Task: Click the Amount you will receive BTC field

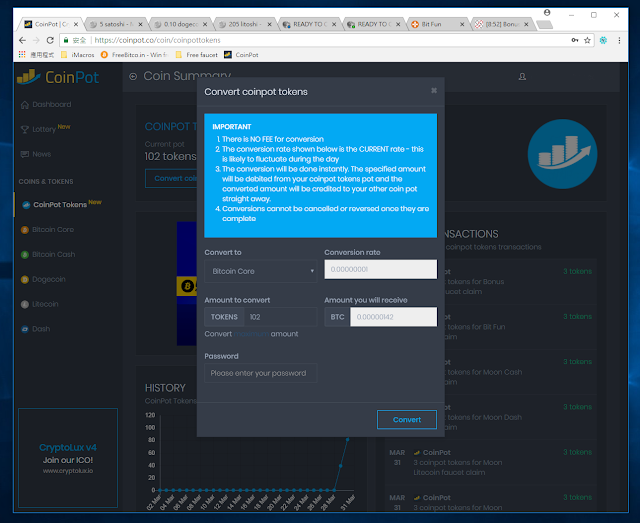Action: tap(393, 317)
